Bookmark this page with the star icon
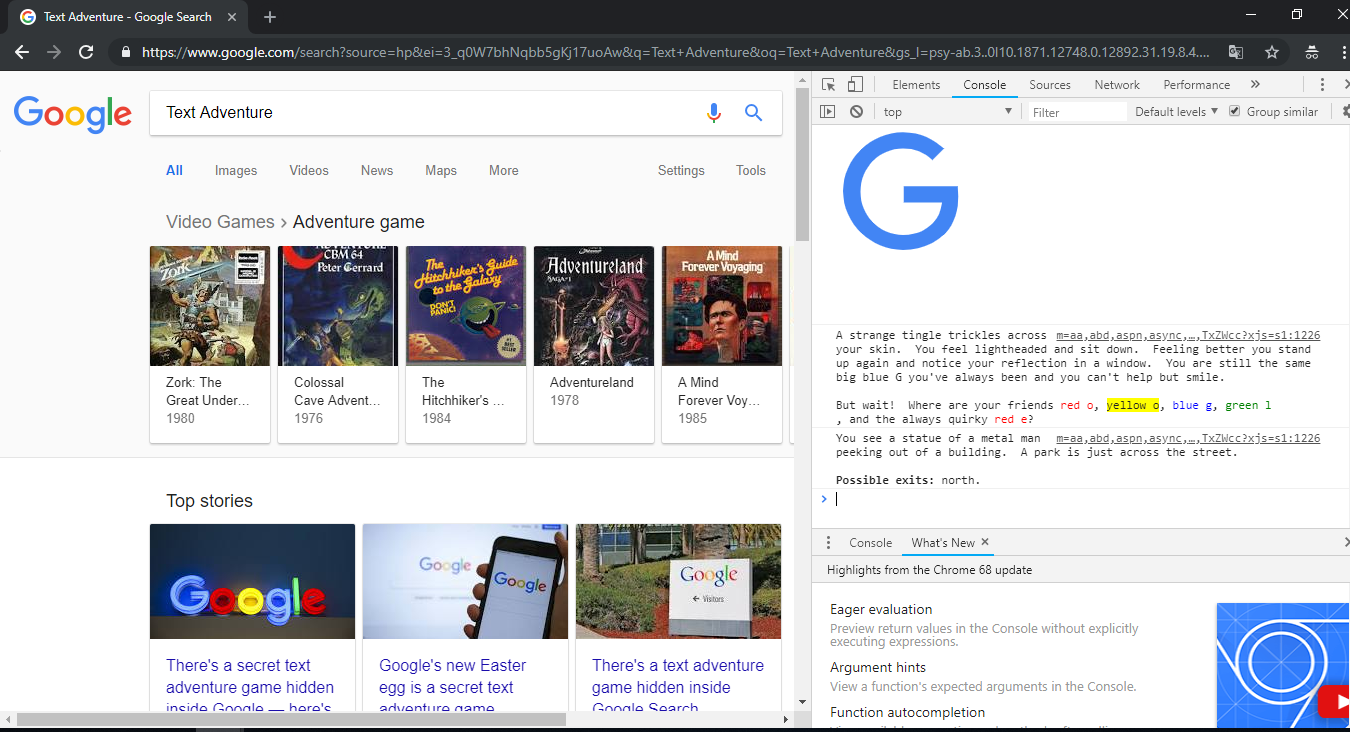Viewport: 1350px width, 732px height. coord(1272,52)
